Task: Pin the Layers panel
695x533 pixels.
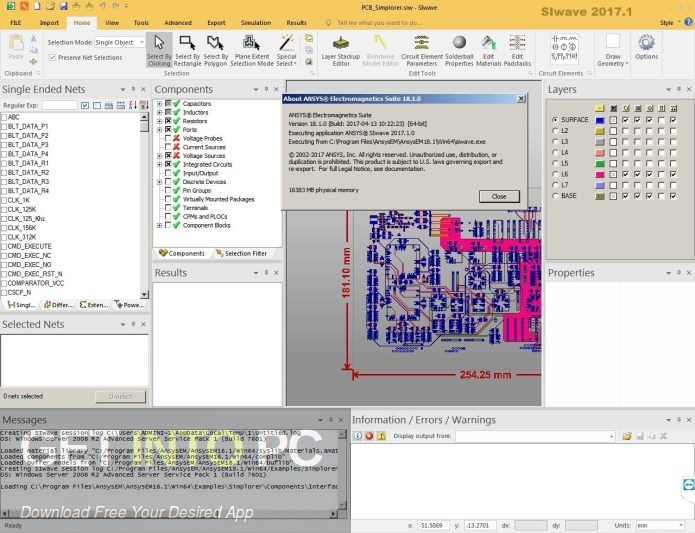Action: [679, 89]
